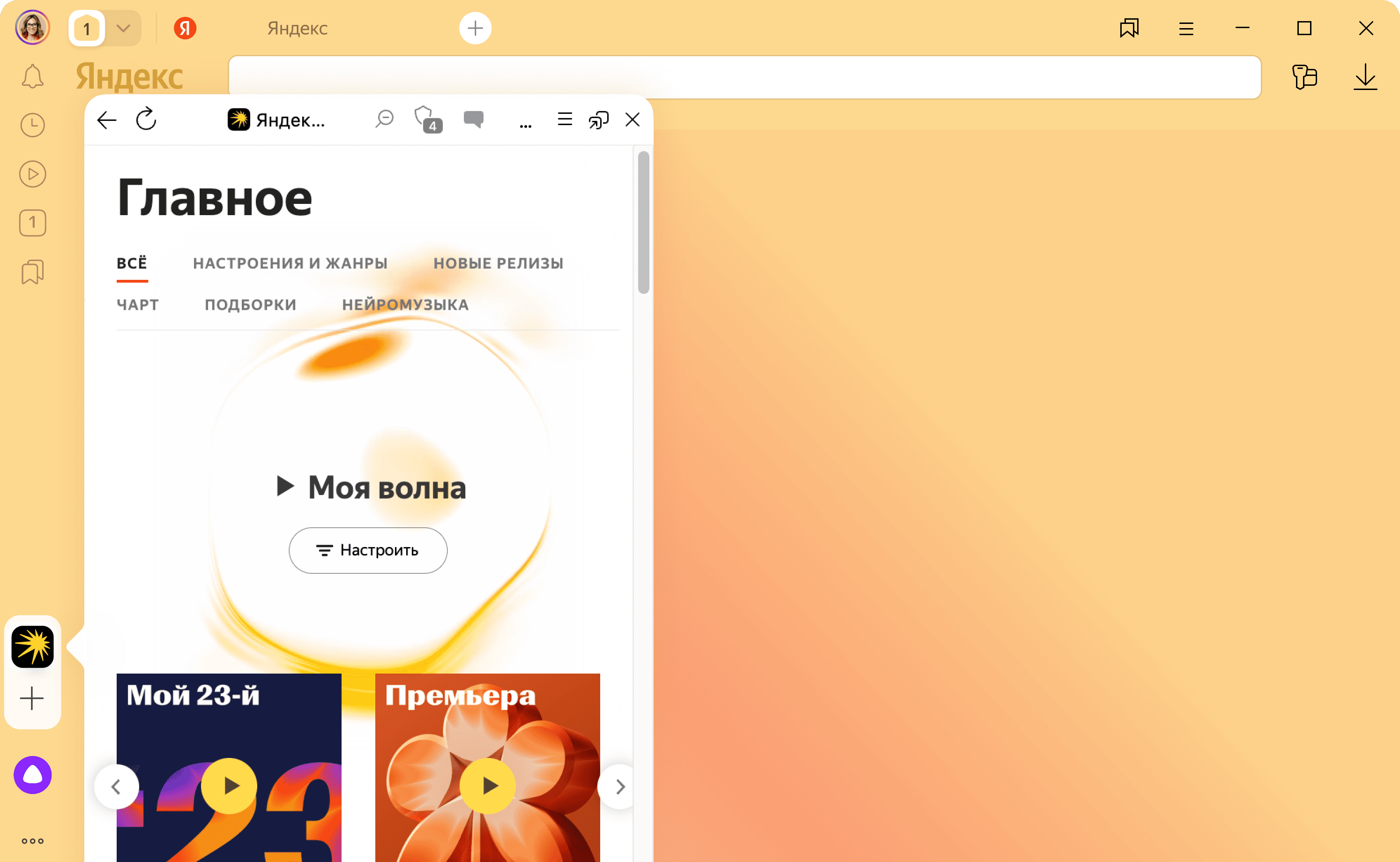1400x862 pixels.
Task: Expand the tab group dropdown chevron
Action: click(x=123, y=28)
